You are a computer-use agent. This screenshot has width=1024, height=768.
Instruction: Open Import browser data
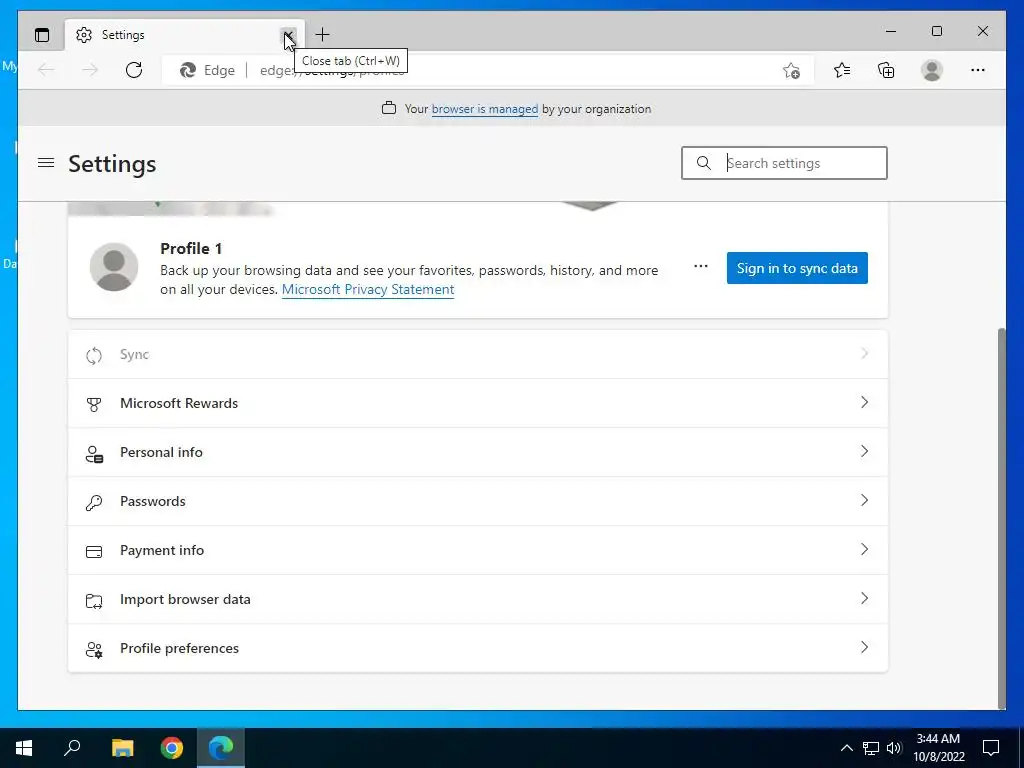(x=478, y=599)
